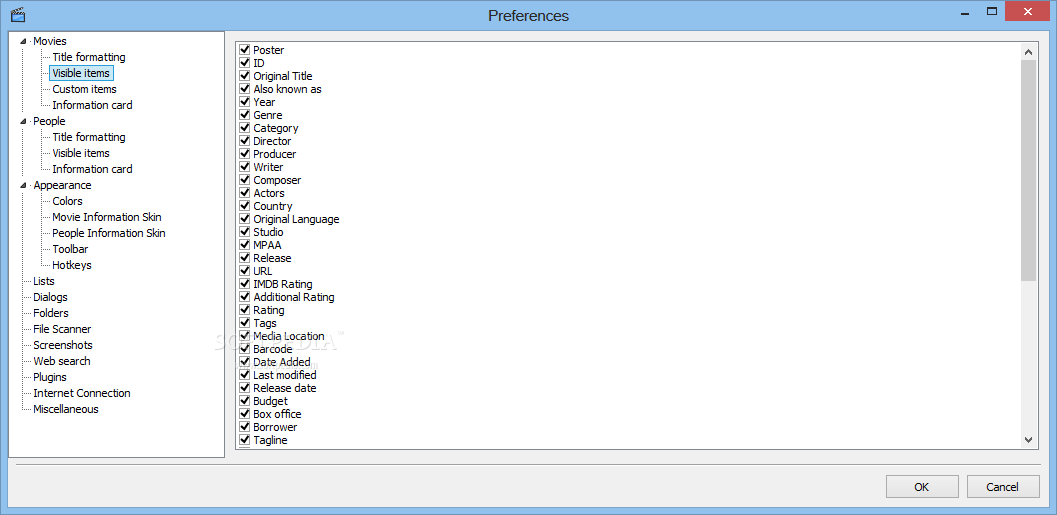
Task: Close the Preferences window
Action: coord(1028,11)
